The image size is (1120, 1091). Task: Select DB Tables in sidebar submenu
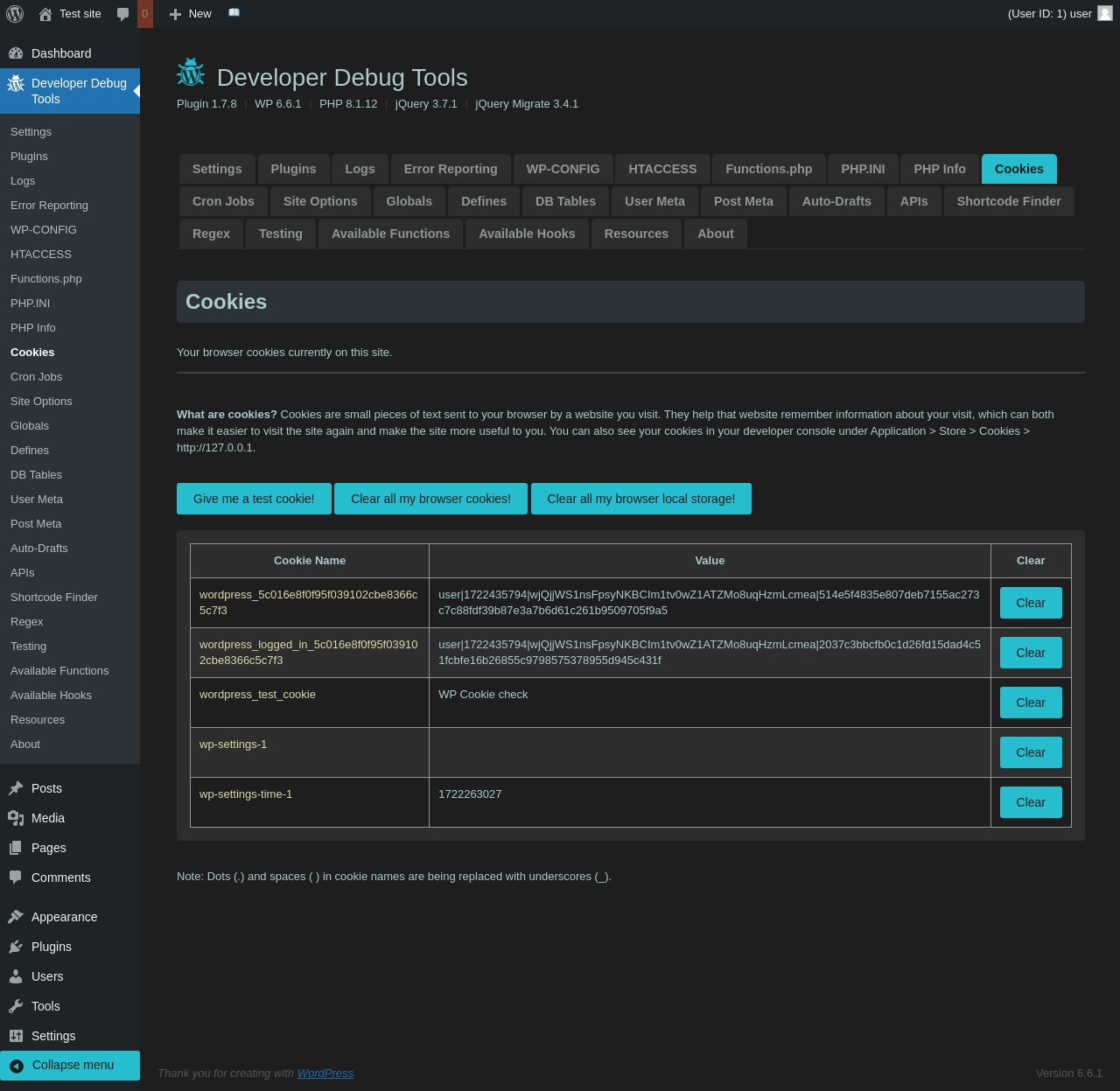pos(36,475)
